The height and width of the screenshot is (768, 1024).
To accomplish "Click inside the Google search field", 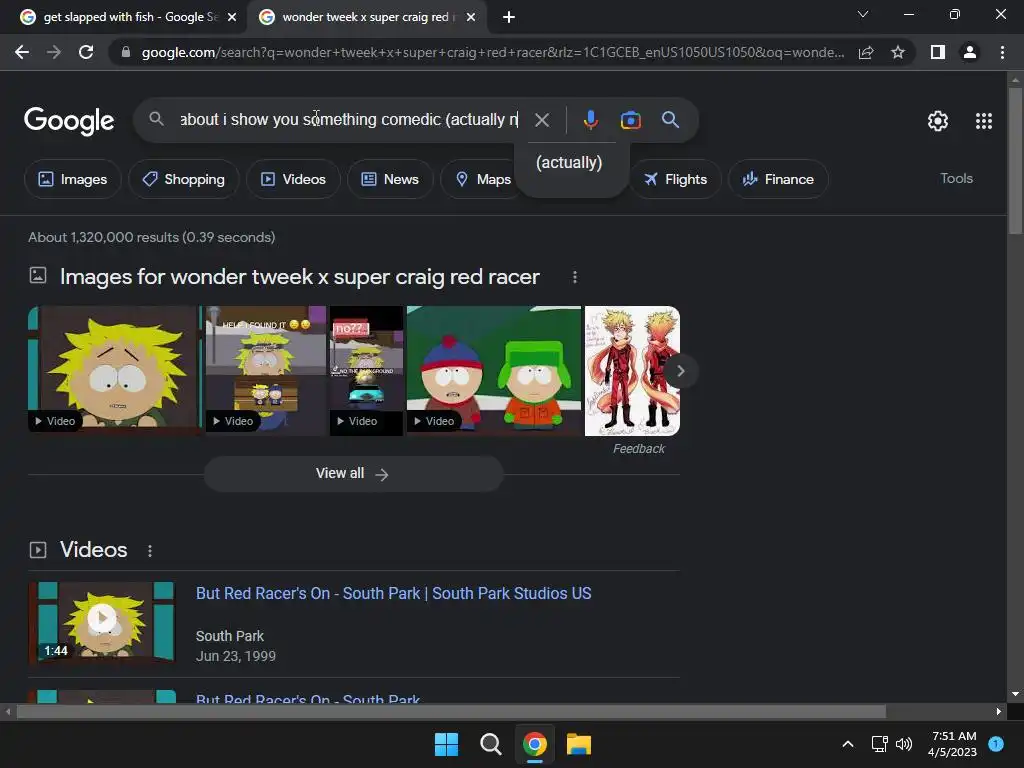I will (349, 120).
